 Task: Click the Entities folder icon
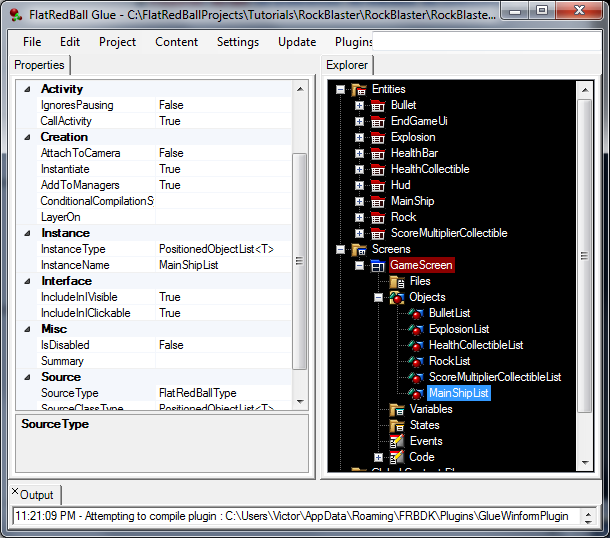[x=359, y=89]
